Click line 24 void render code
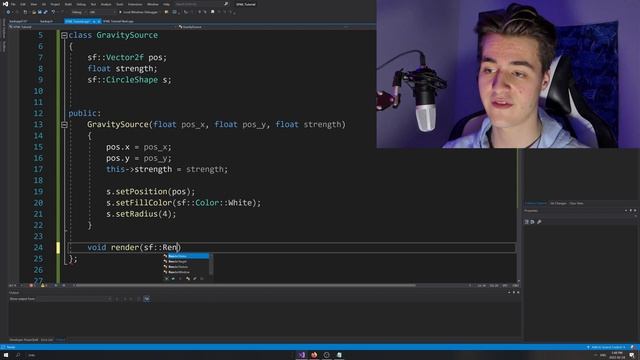 134,247
